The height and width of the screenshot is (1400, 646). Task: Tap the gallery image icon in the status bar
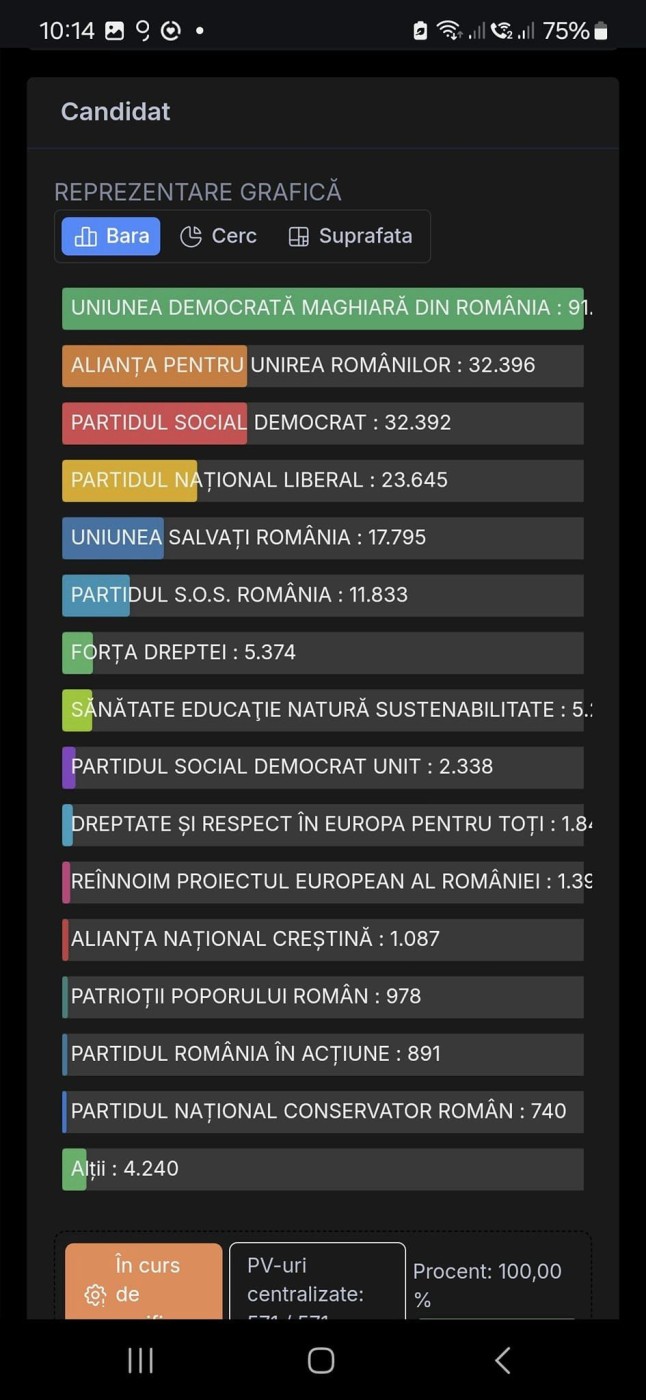(x=115, y=31)
